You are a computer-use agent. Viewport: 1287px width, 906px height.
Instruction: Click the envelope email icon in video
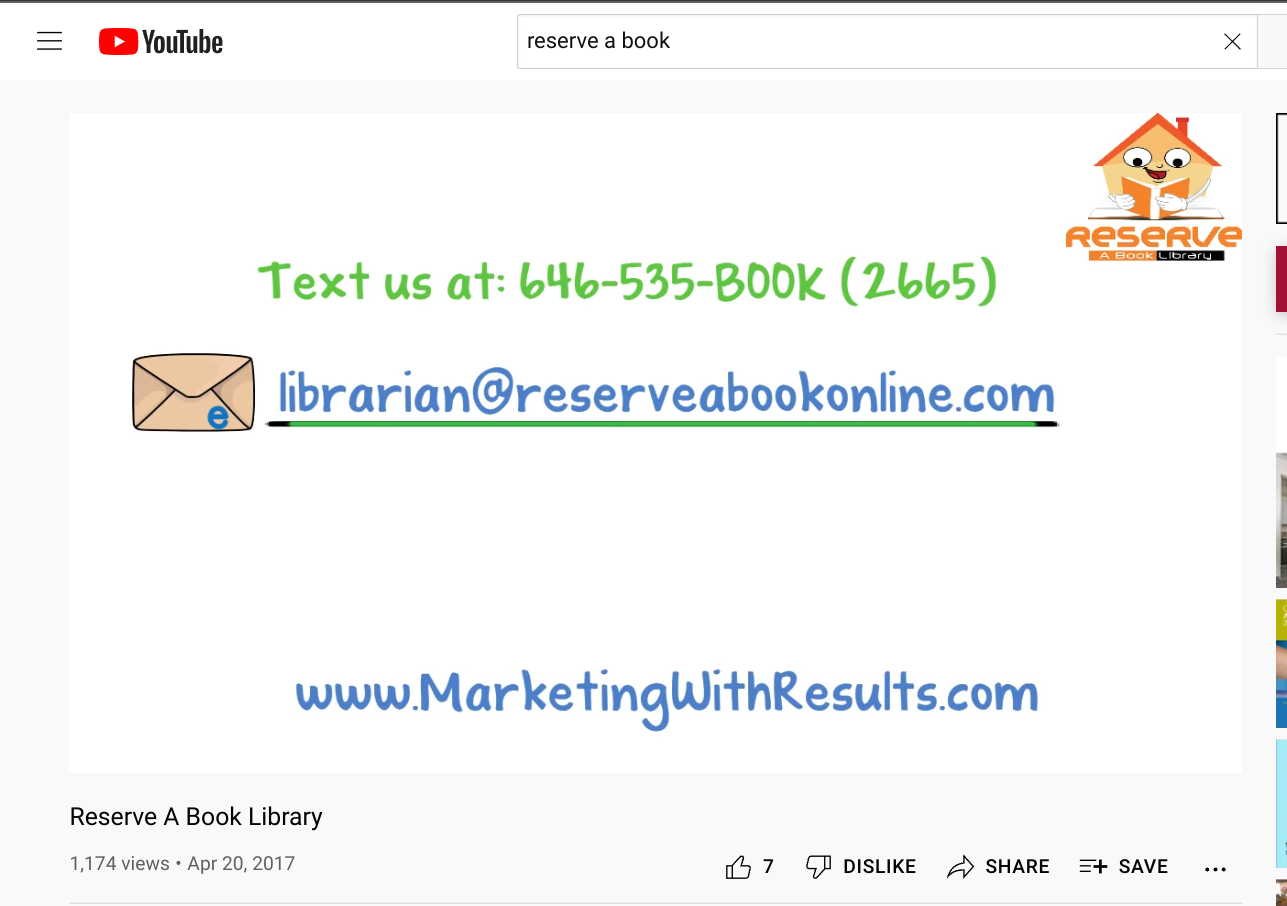pos(194,393)
